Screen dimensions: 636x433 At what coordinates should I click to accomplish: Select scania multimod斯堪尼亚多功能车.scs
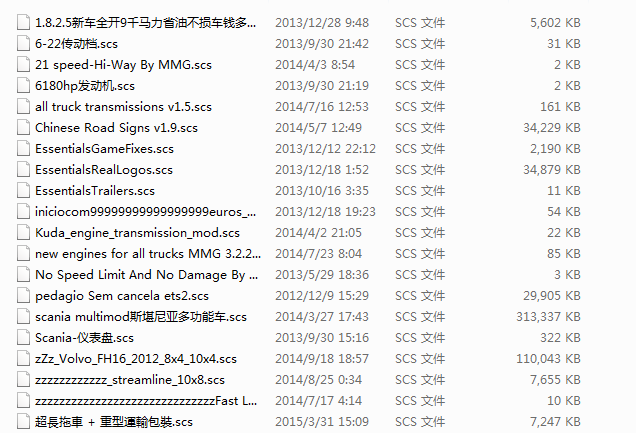pos(141,317)
